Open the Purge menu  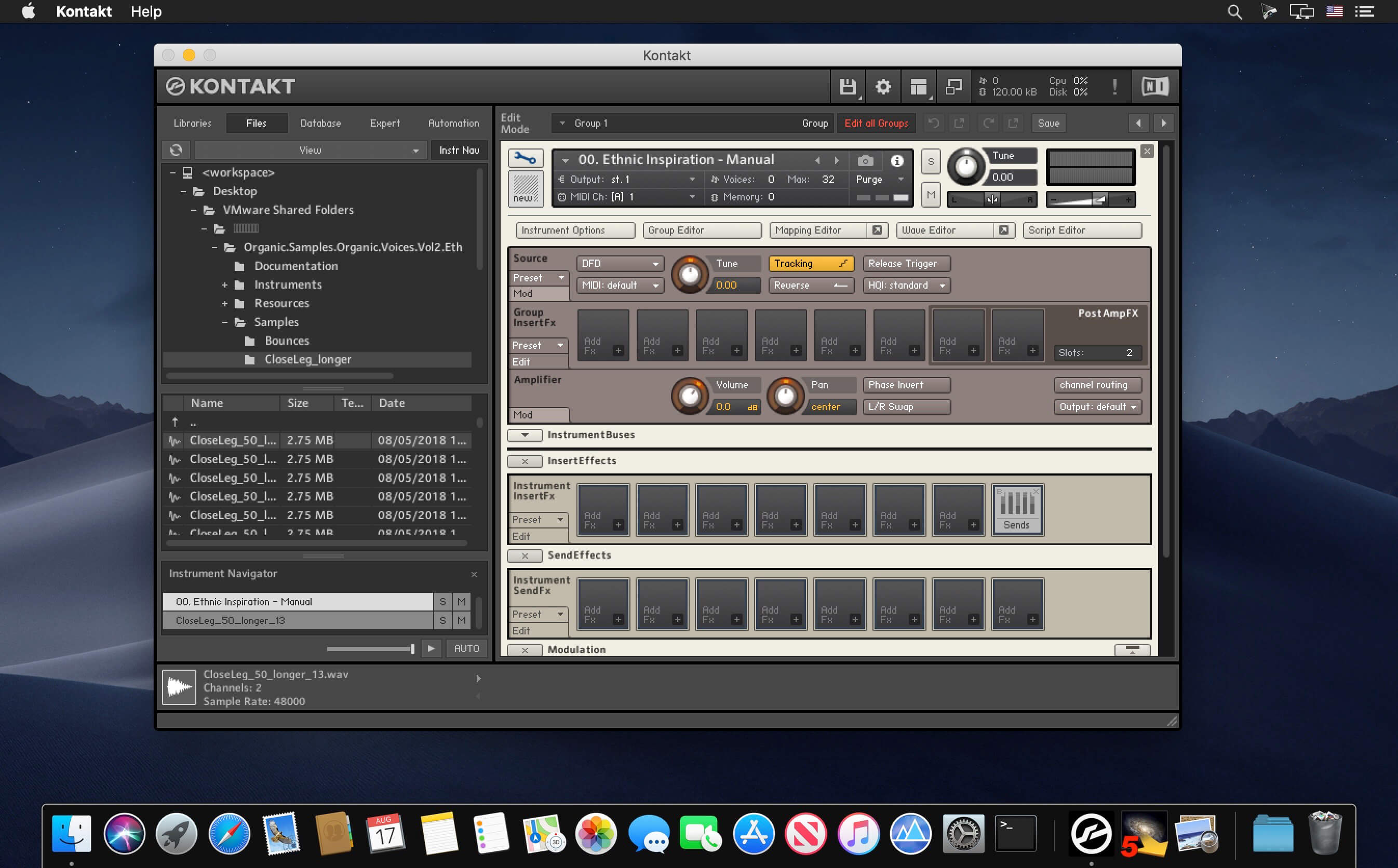tap(880, 179)
